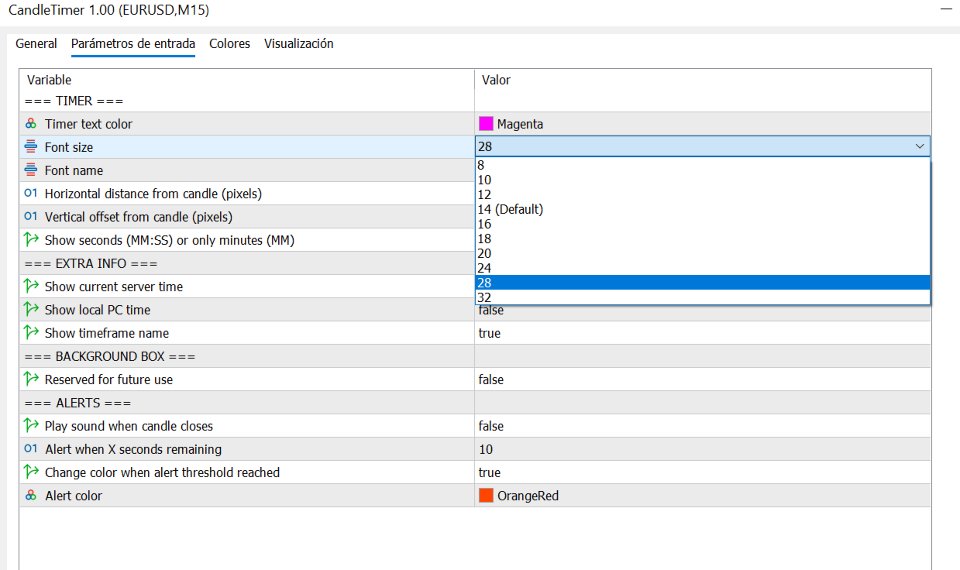This screenshot has height=570, width=960.
Task: Choose font size 16 from list
Action: click(702, 223)
